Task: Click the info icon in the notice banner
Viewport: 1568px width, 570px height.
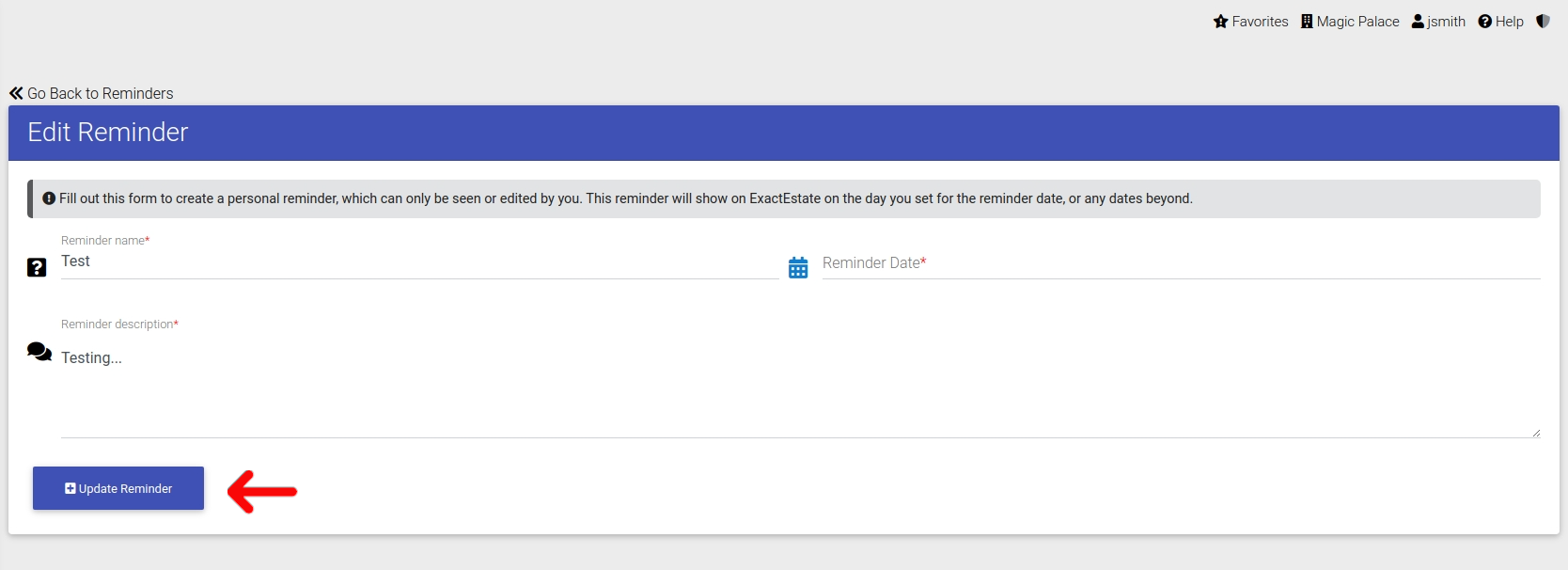Action: tap(49, 198)
